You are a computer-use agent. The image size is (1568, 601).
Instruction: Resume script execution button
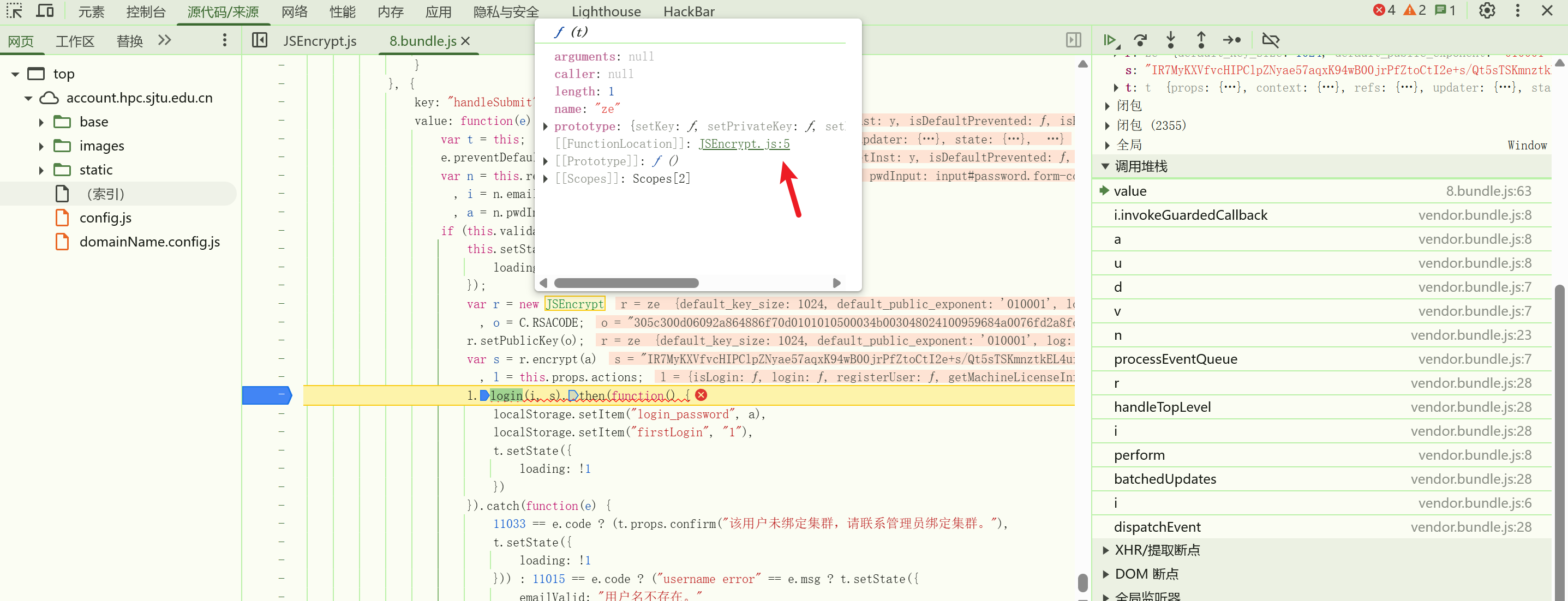(x=1110, y=40)
